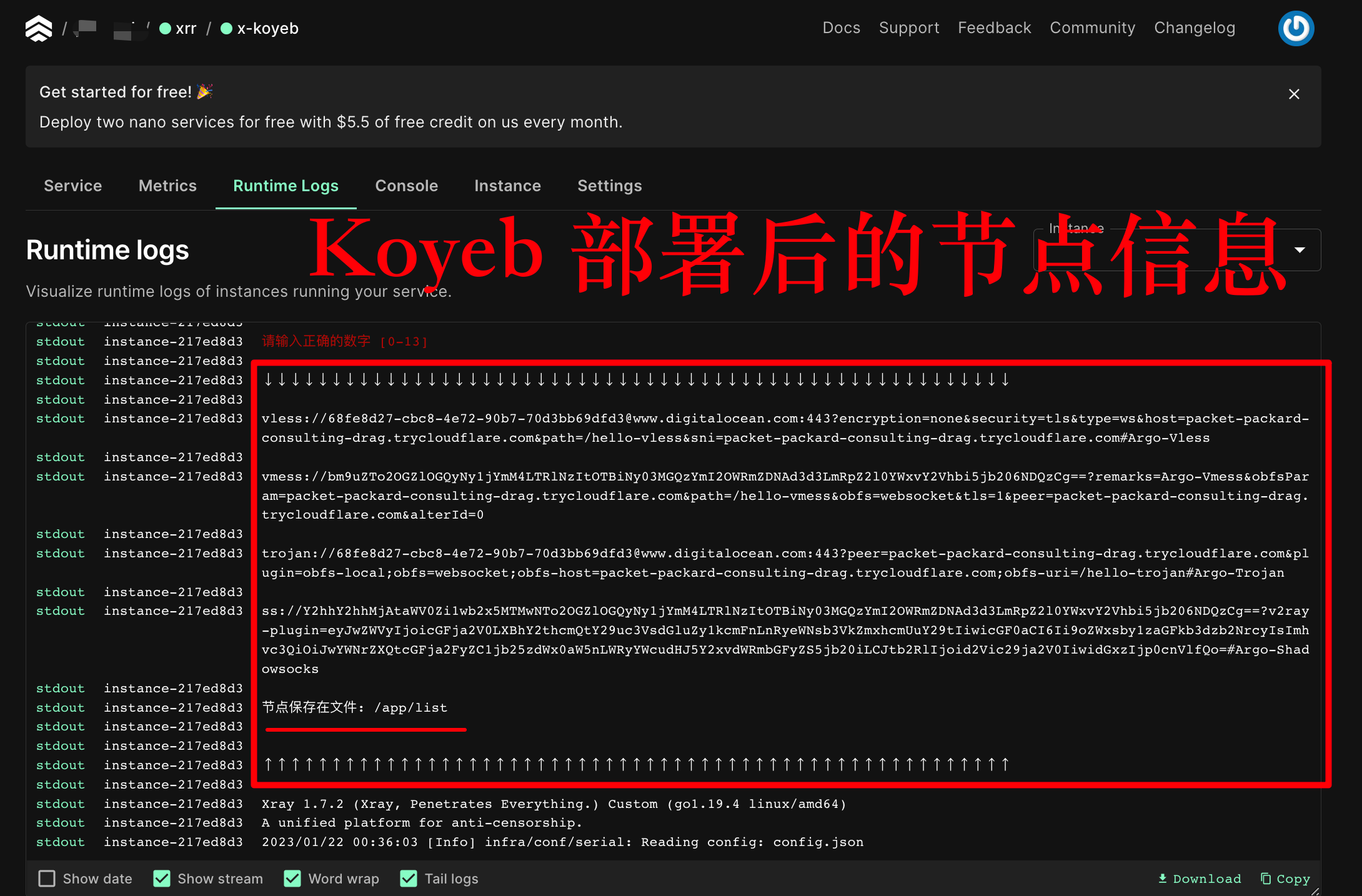This screenshot has width=1362, height=896.
Task: Switch to the Service tab
Action: click(73, 186)
